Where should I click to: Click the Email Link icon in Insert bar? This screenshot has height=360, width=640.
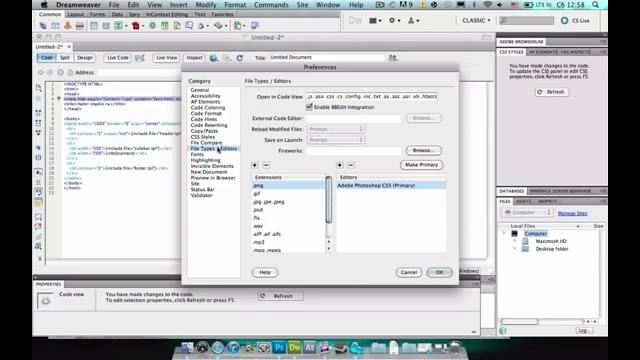55,26
